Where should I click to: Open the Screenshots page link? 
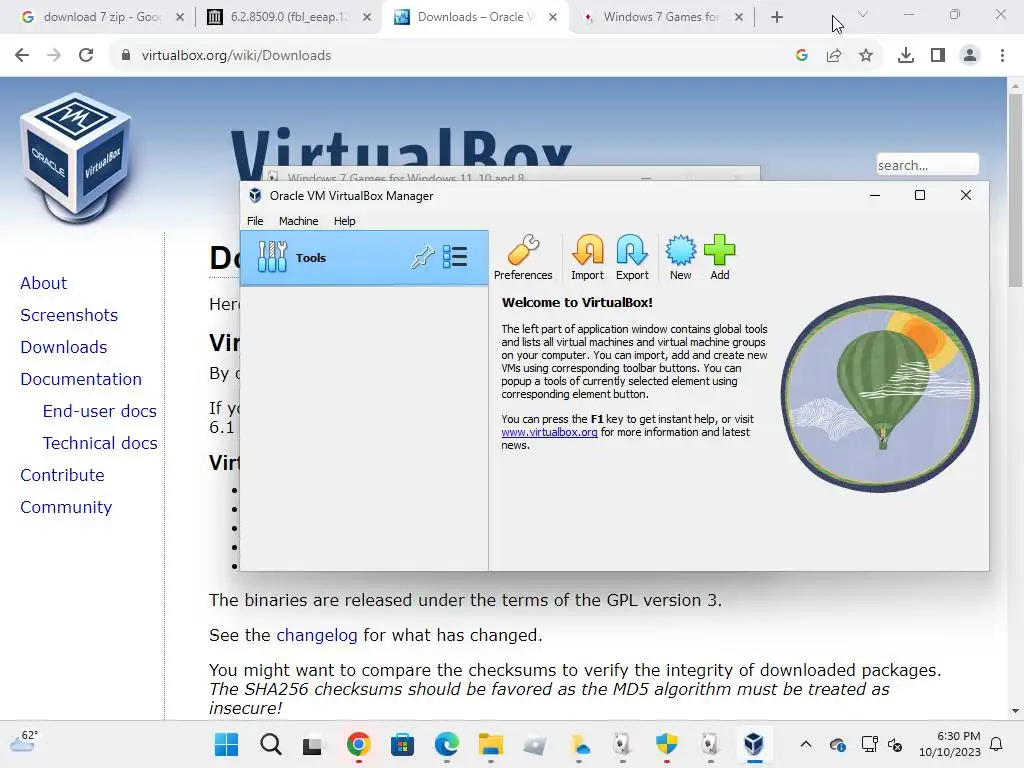coord(69,315)
